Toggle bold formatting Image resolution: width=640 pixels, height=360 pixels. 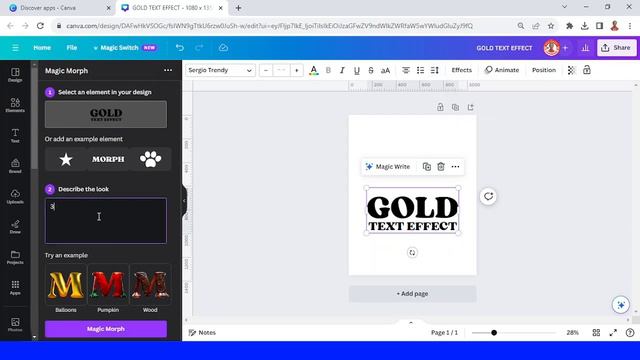(x=328, y=70)
